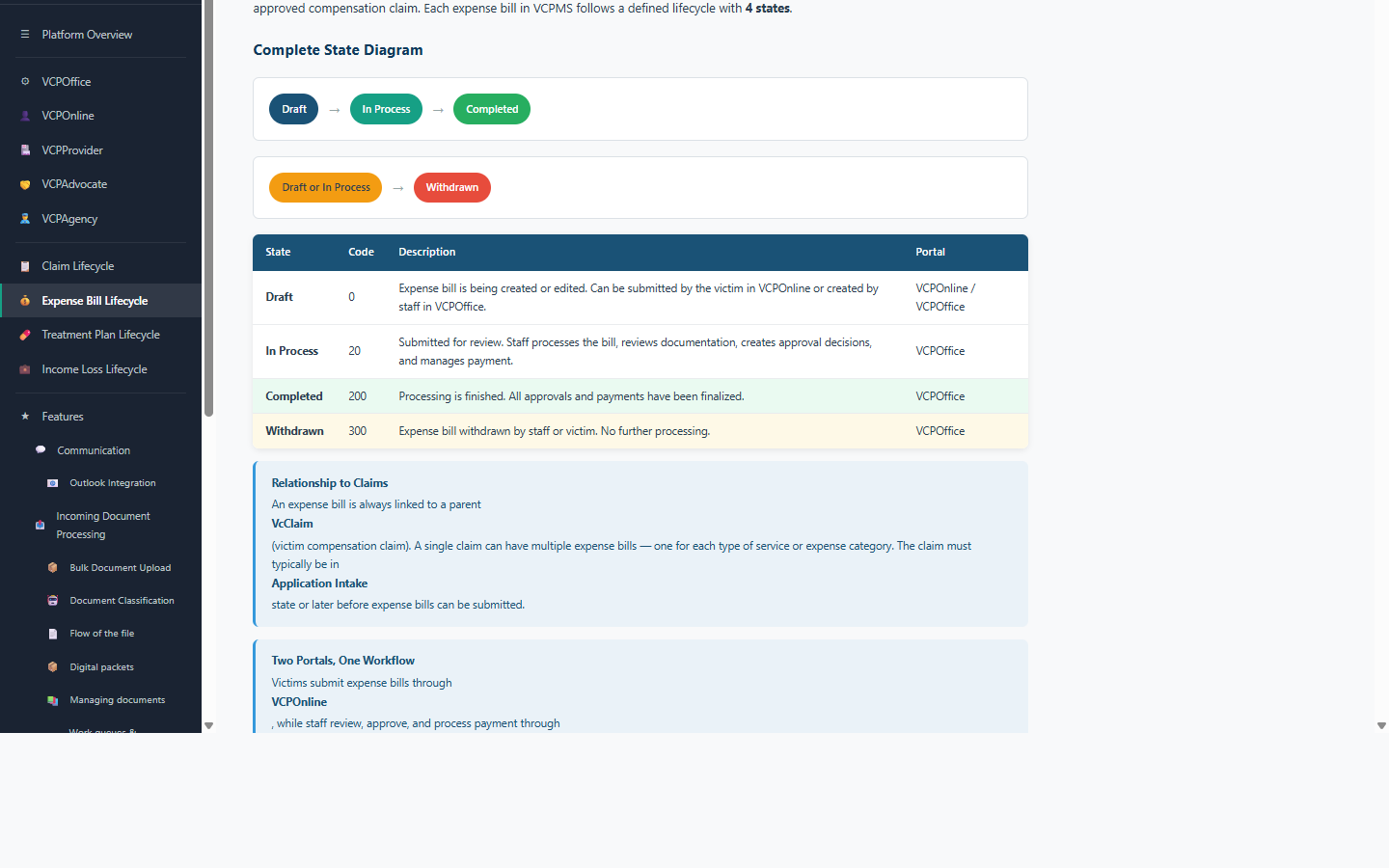
Task: Click the Withdrawn state badge
Action: tap(451, 187)
